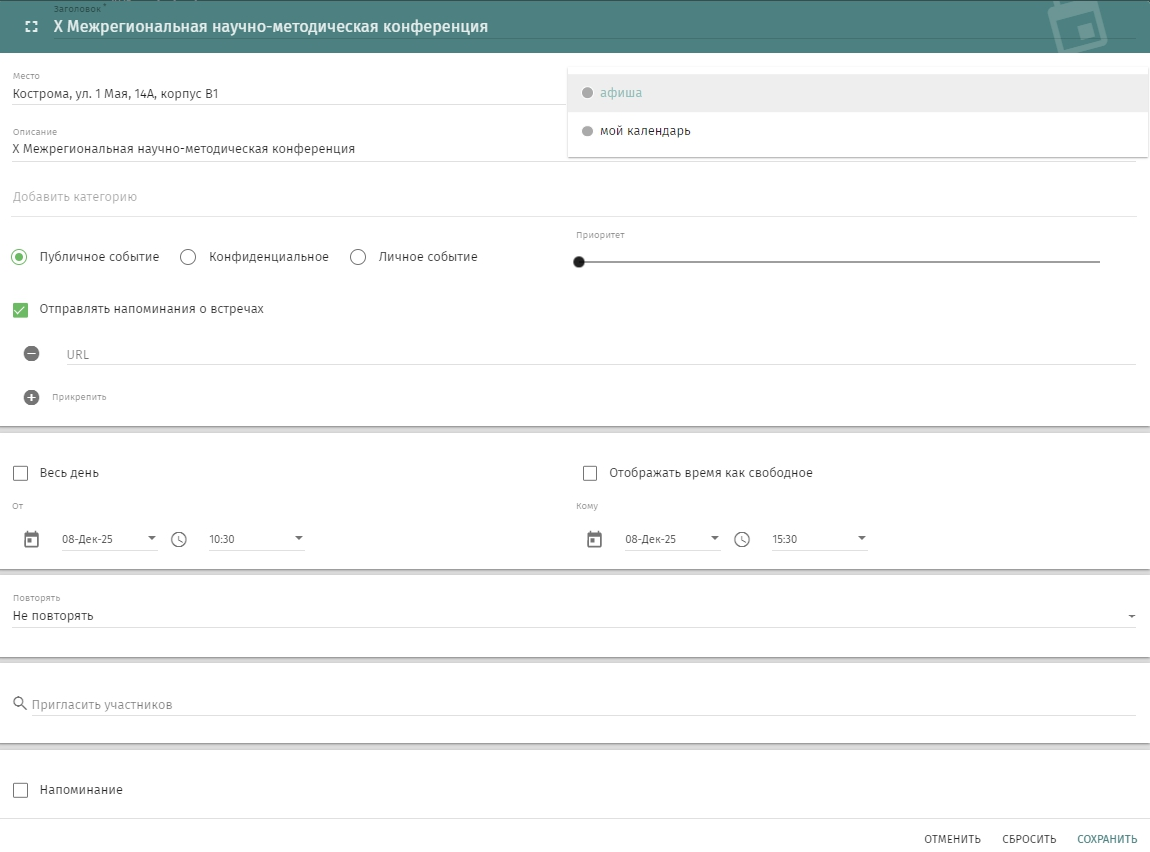Uncheck Отправлять напоминания о встречах
Viewport: 1150px width, 852px height.
tap(21, 310)
